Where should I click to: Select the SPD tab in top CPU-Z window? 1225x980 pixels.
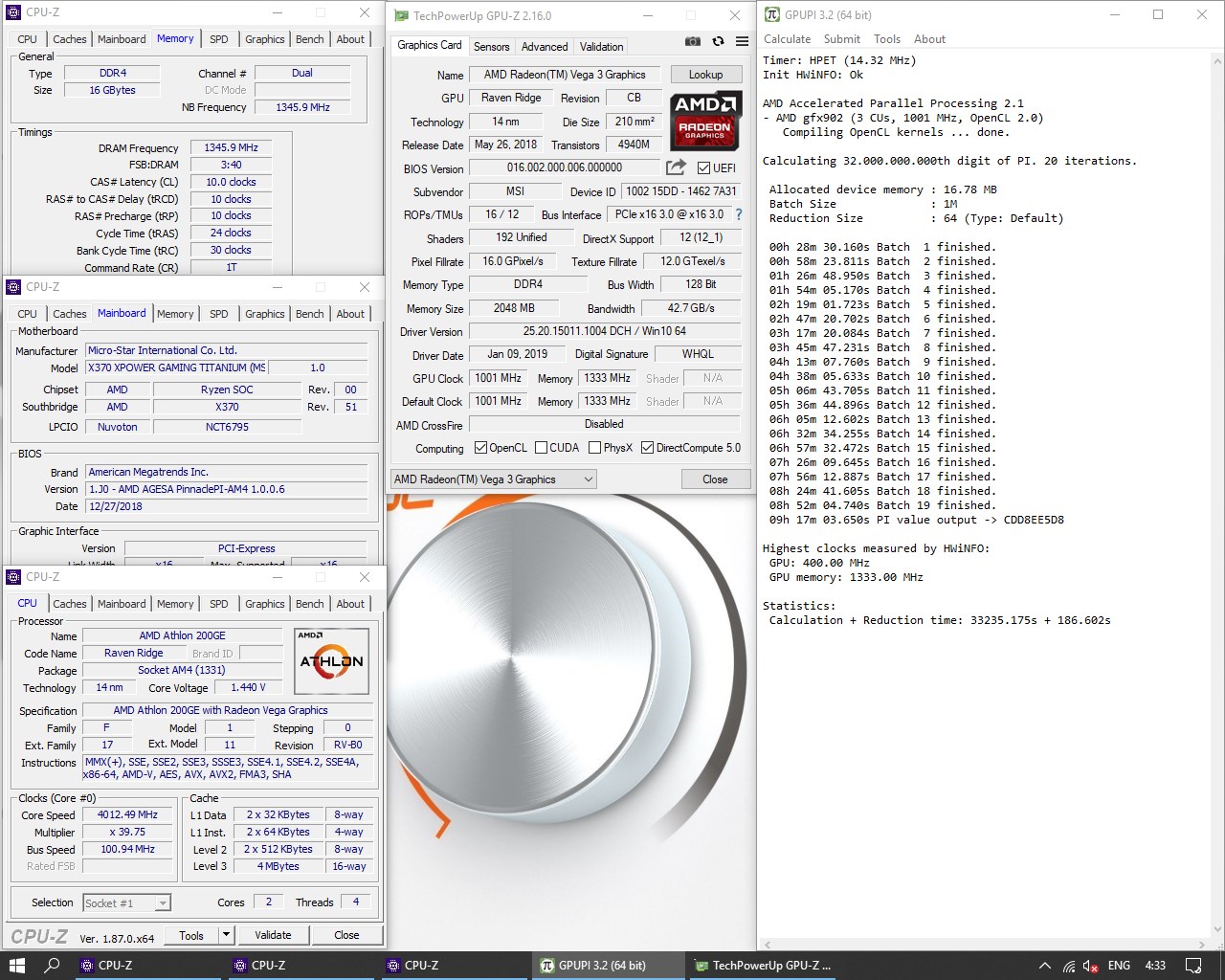click(219, 39)
